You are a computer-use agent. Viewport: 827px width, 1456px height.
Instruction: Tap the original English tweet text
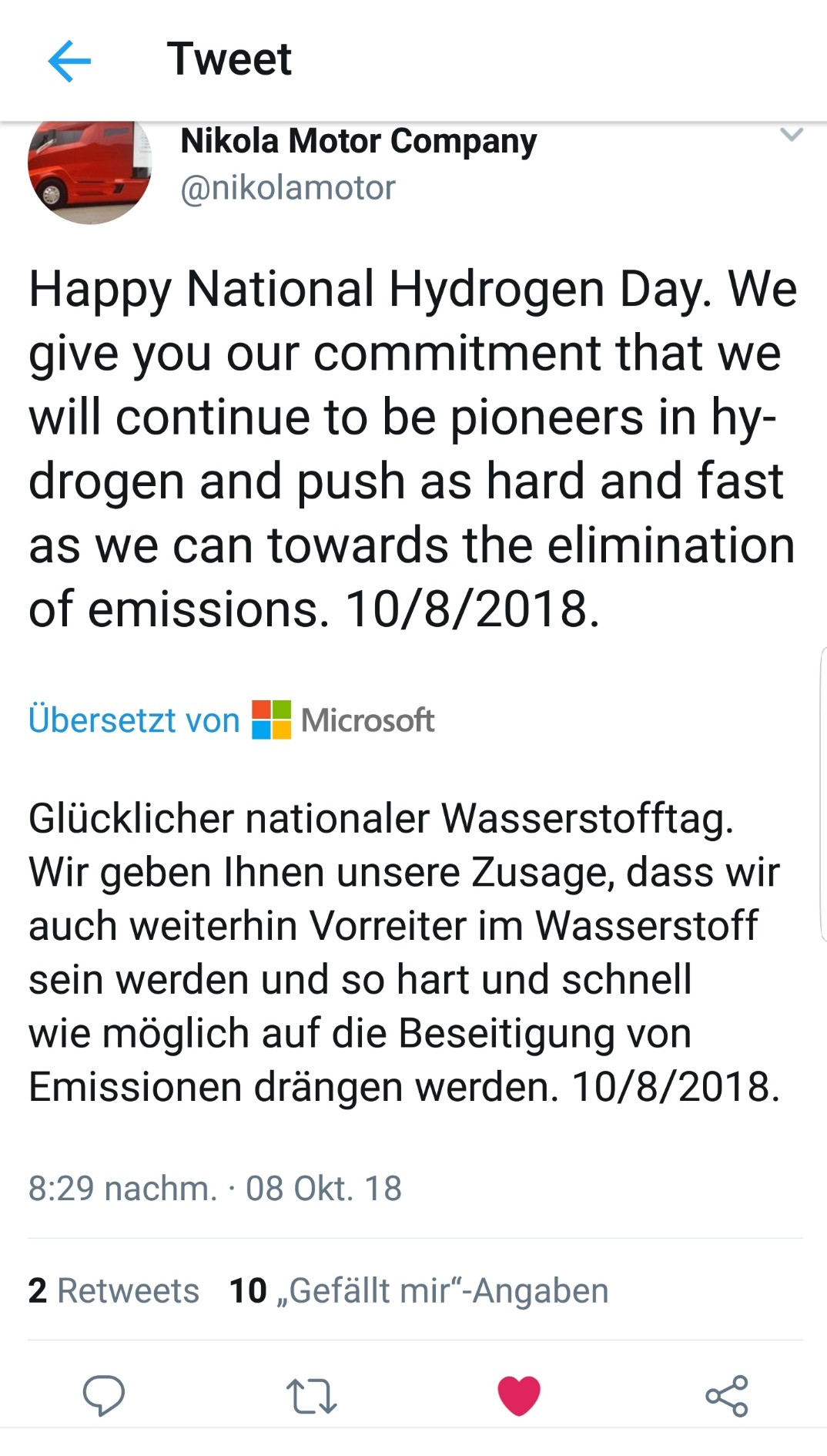[x=413, y=448]
